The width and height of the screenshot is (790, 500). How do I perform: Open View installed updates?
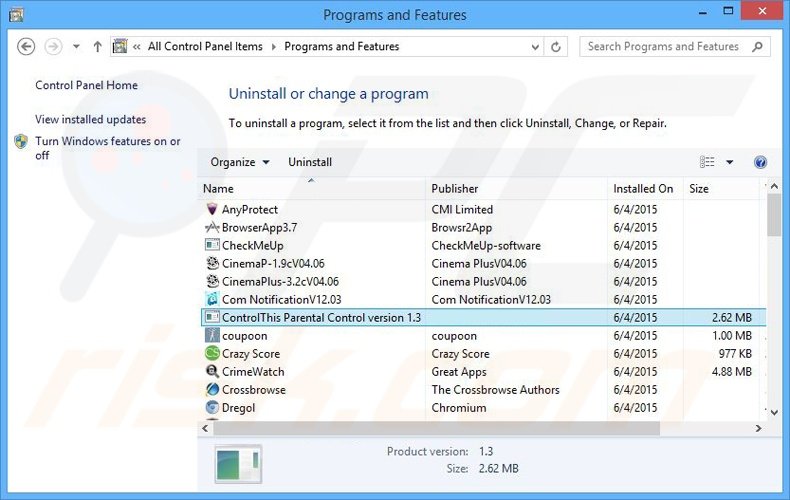coord(91,119)
